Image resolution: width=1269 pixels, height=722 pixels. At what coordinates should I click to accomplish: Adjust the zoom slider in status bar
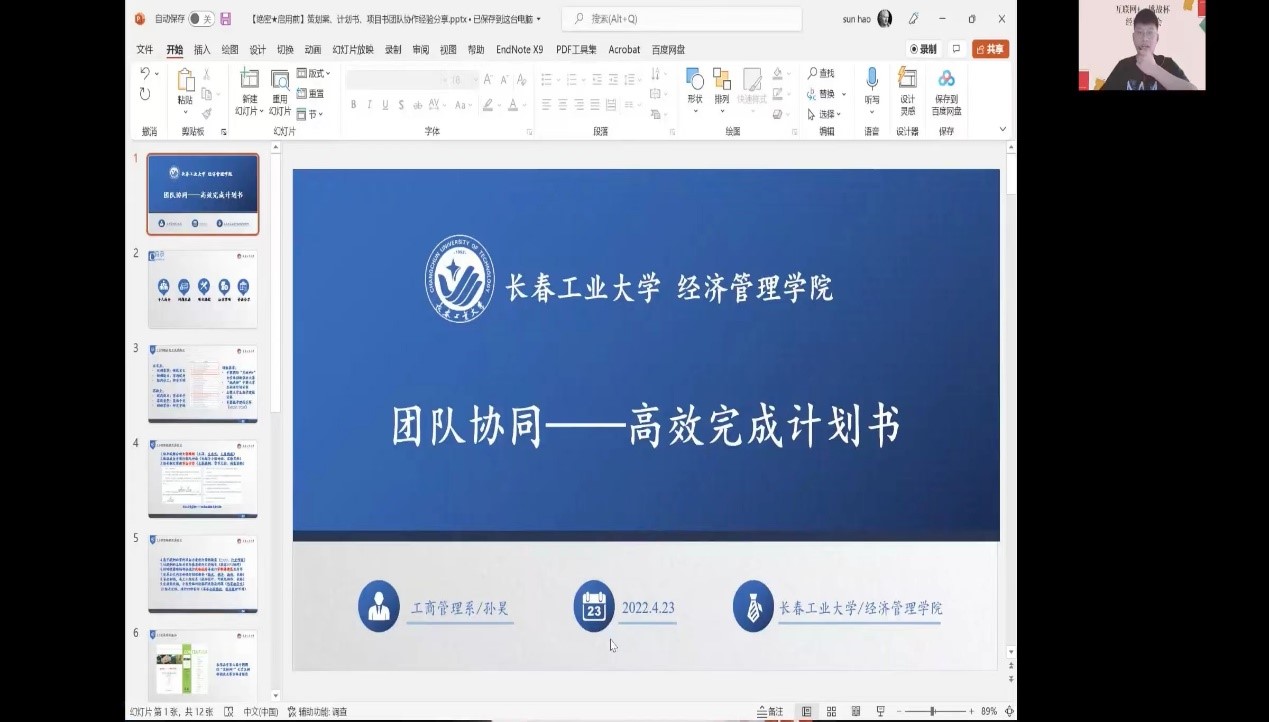(933, 711)
